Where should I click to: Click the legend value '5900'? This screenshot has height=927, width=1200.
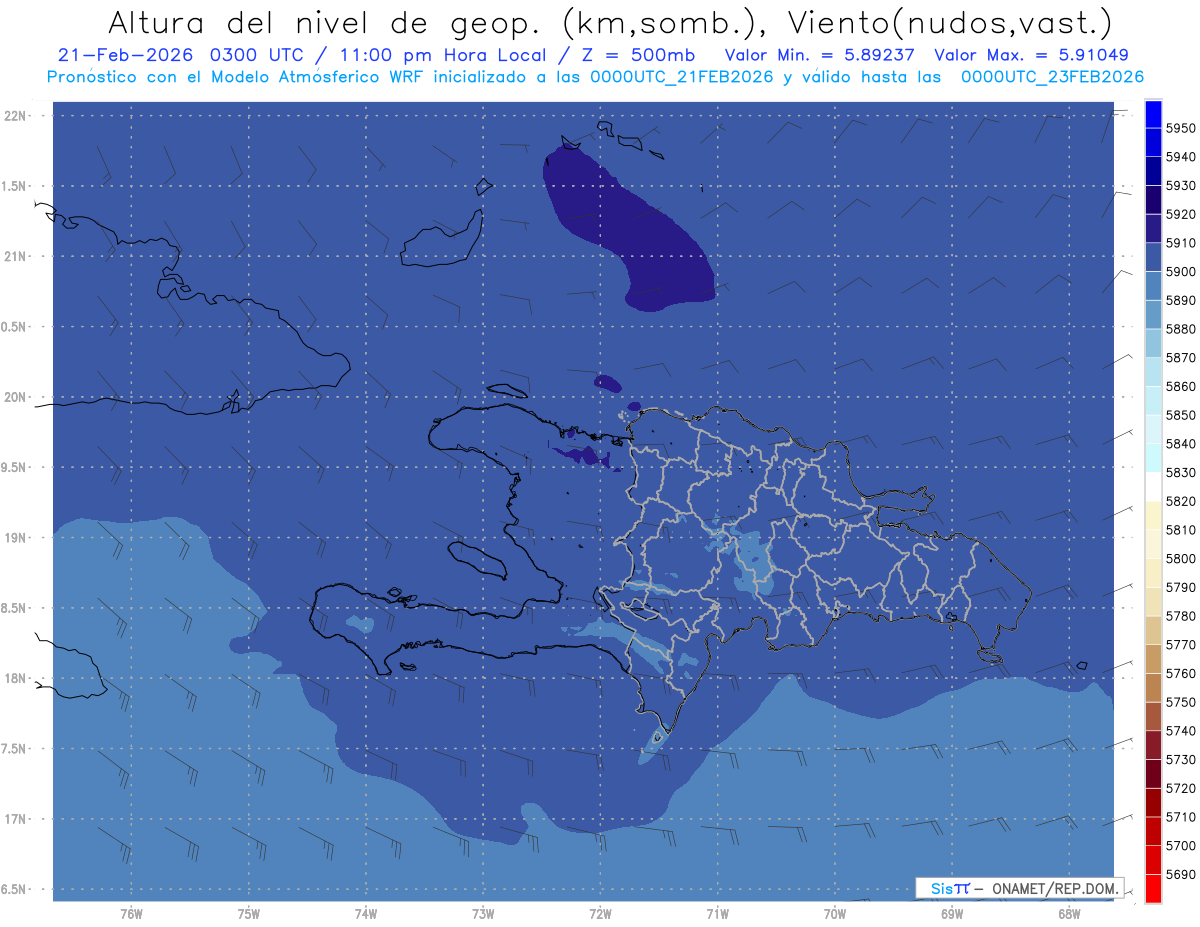[1180, 271]
